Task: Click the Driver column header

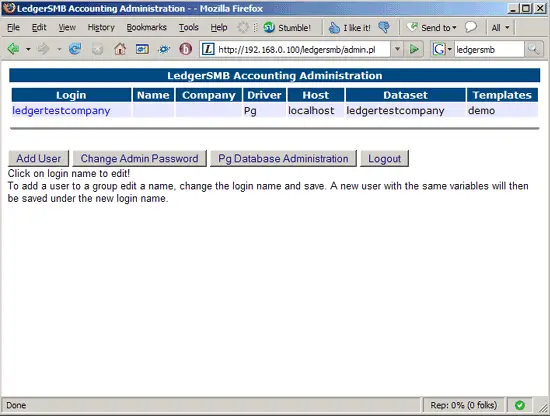Action: pyautogui.click(x=264, y=95)
